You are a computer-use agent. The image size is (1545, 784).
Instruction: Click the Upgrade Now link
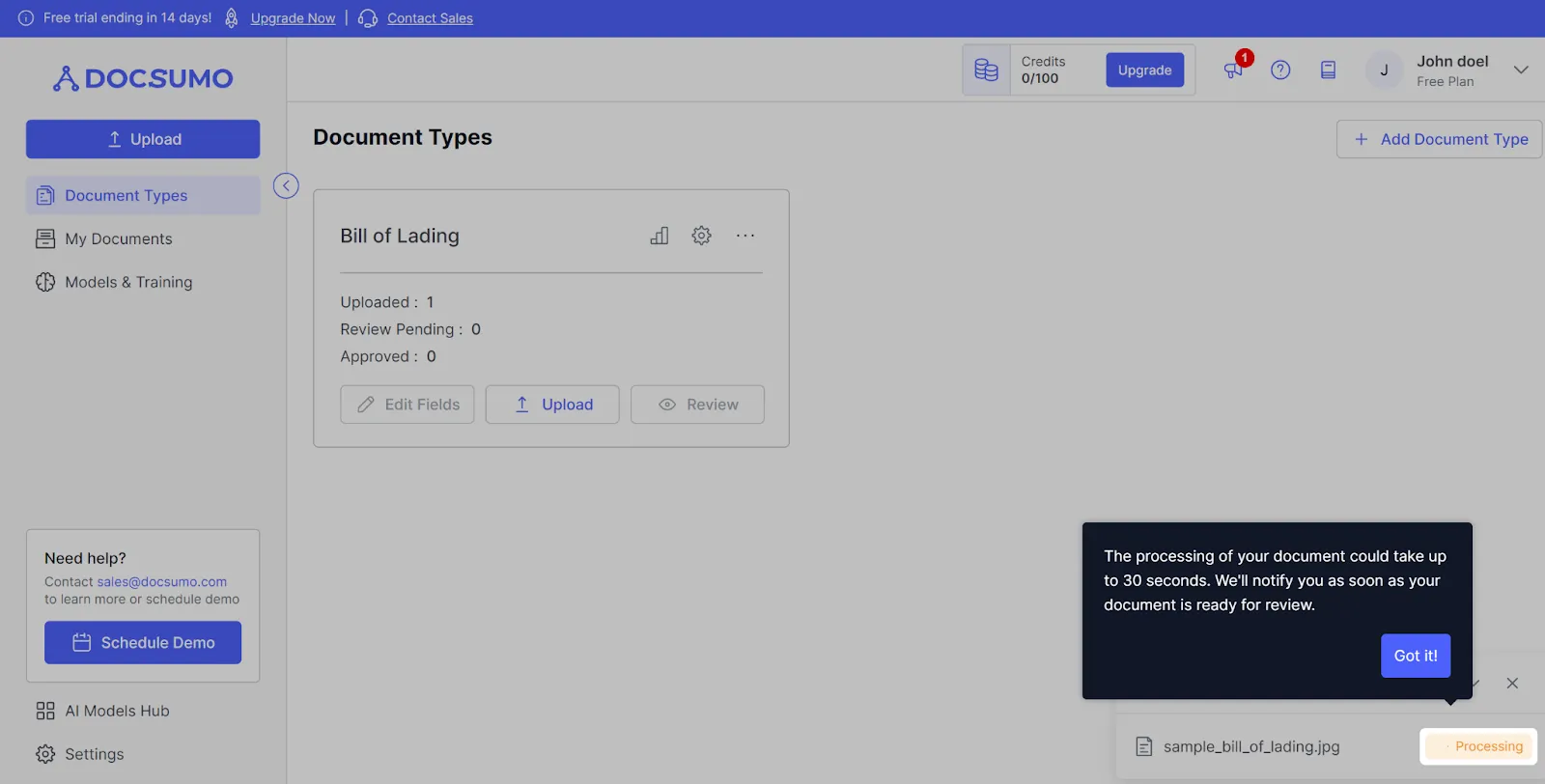[x=293, y=18]
